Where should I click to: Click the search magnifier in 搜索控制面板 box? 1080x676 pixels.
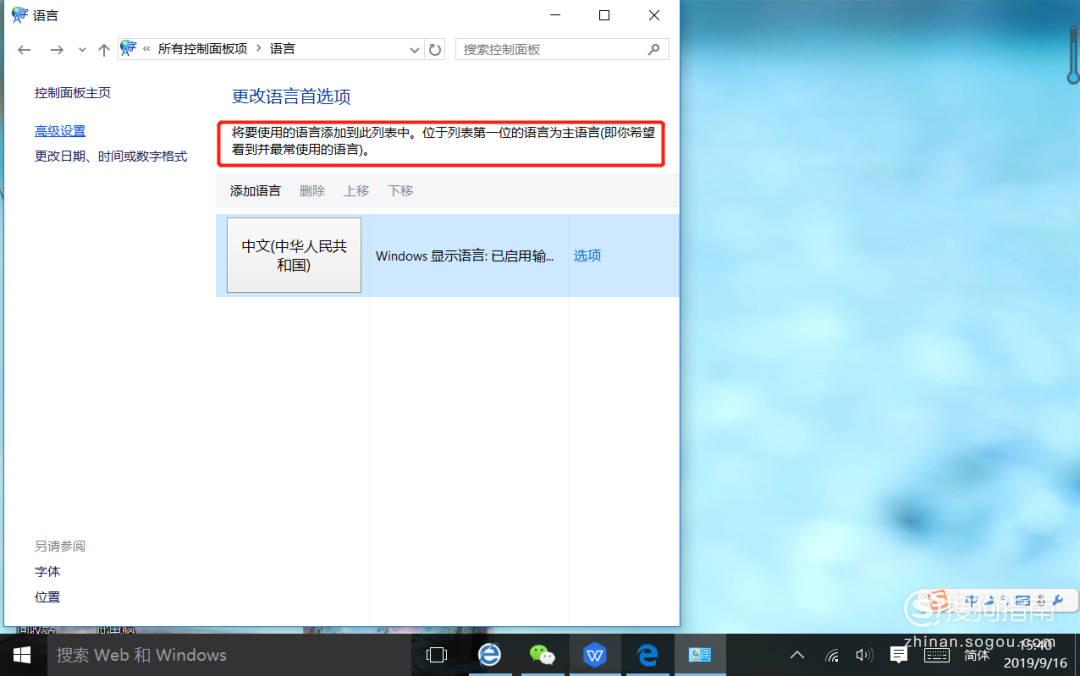(655, 48)
